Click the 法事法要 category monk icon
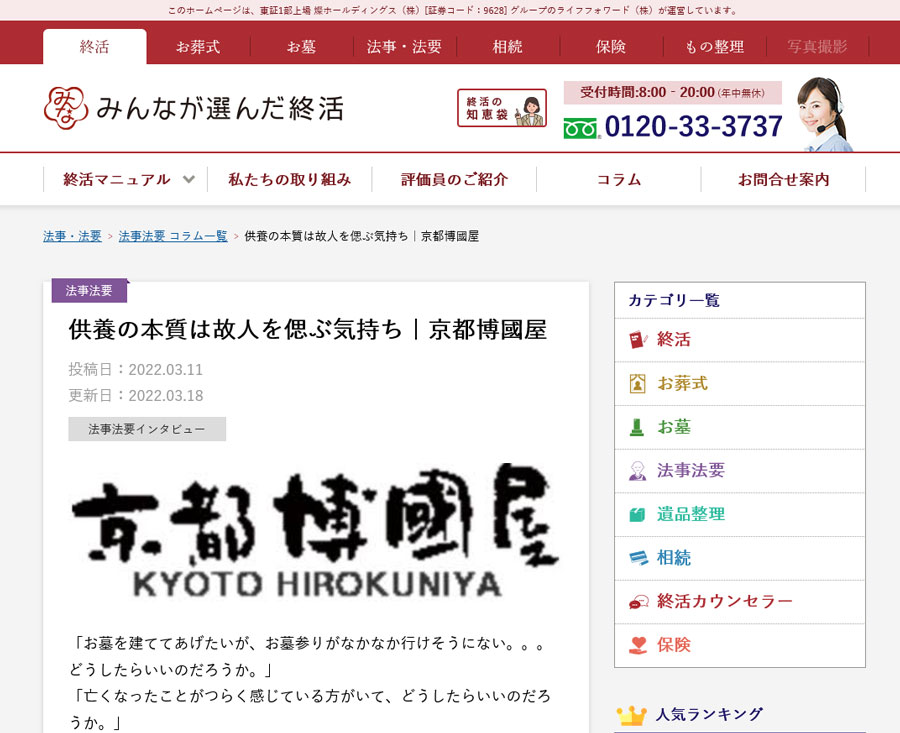Screen dimensions: 900x733 638,471
